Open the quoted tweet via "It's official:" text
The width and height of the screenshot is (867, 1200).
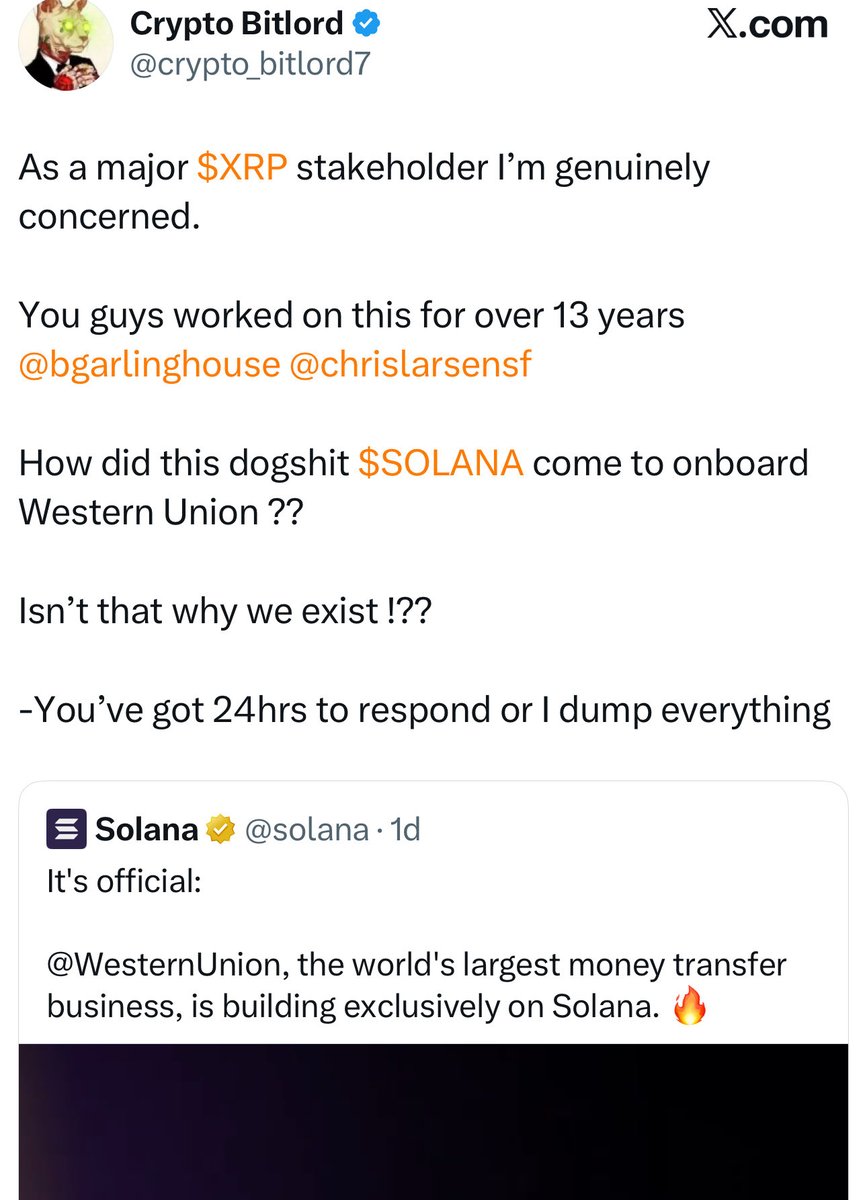(x=124, y=883)
